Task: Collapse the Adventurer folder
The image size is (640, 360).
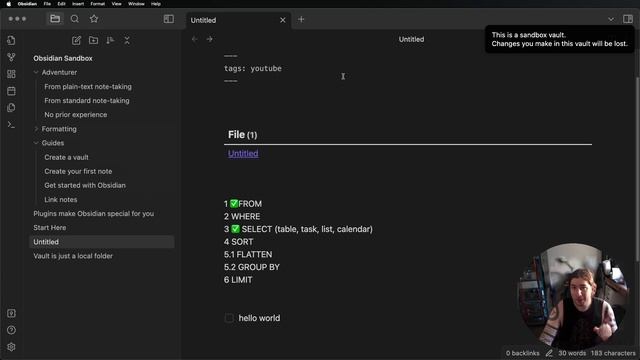Action: click(x=36, y=72)
